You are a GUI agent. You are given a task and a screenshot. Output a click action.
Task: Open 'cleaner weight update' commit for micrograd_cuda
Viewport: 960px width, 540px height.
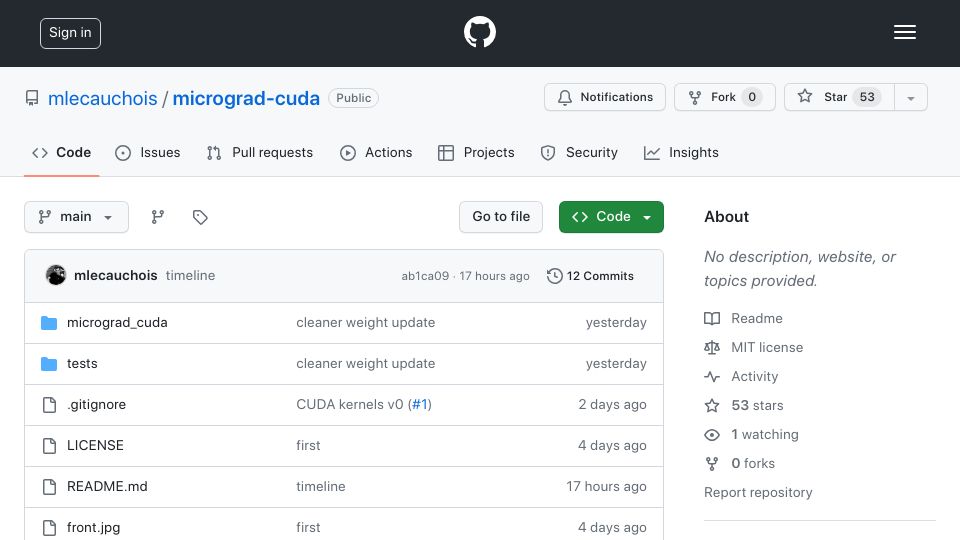(366, 323)
